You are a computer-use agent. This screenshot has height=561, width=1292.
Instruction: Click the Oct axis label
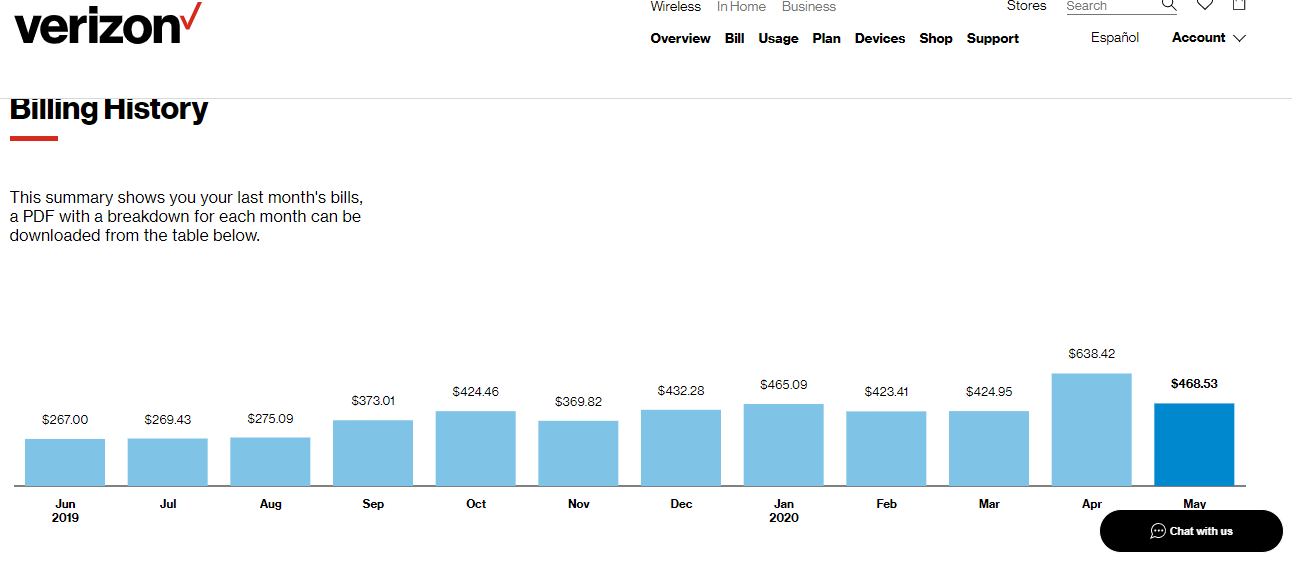(x=476, y=504)
